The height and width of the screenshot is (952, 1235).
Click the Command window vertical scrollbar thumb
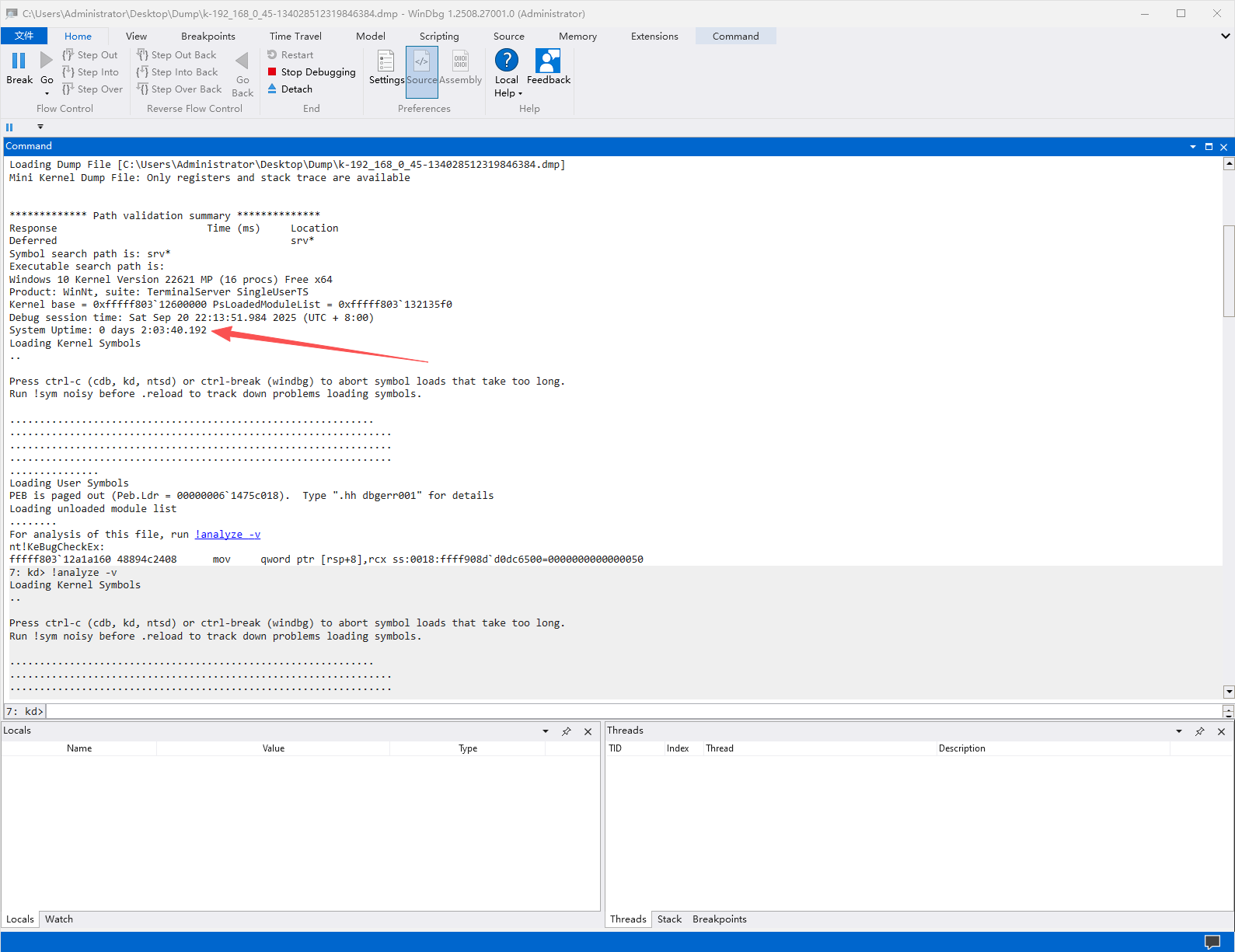tap(1229, 270)
